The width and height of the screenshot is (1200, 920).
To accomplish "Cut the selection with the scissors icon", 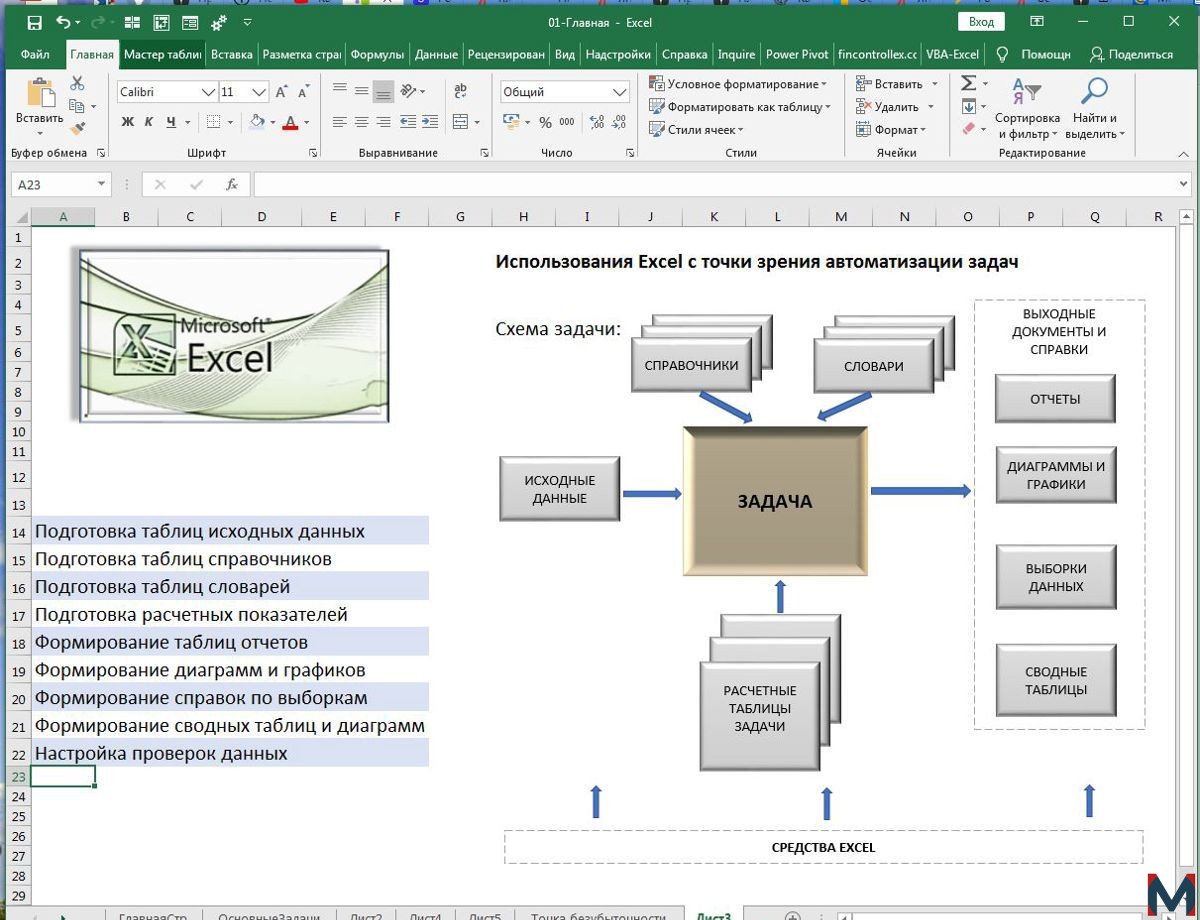I will (77, 84).
